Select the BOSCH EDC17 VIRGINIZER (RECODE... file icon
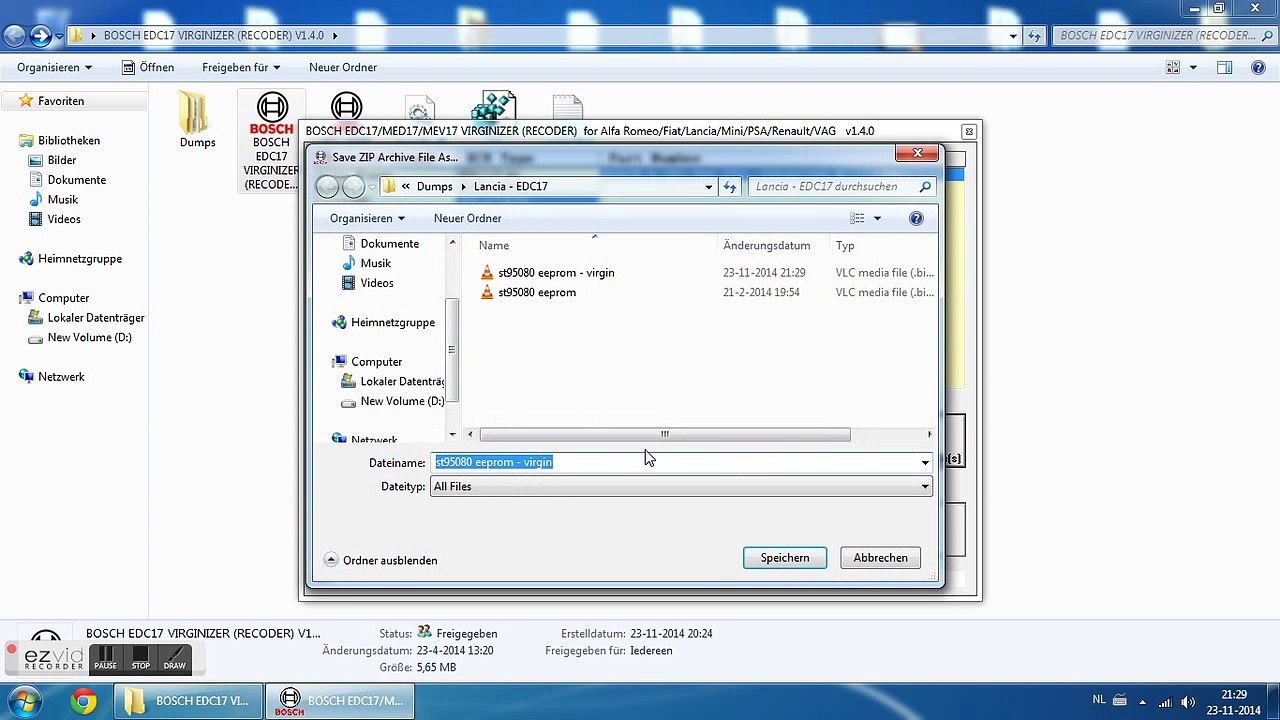1280x720 pixels. (271, 141)
